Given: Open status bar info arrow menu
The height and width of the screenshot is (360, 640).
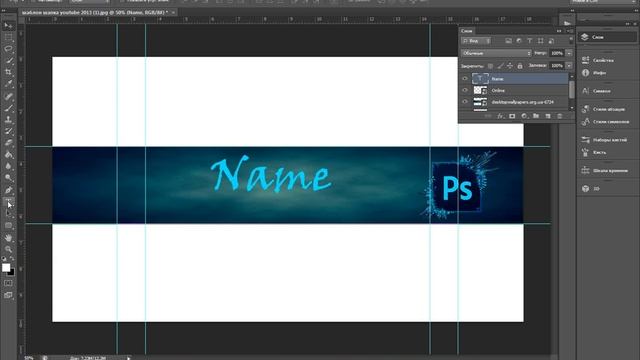Looking at the screenshot, I should (129, 358).
